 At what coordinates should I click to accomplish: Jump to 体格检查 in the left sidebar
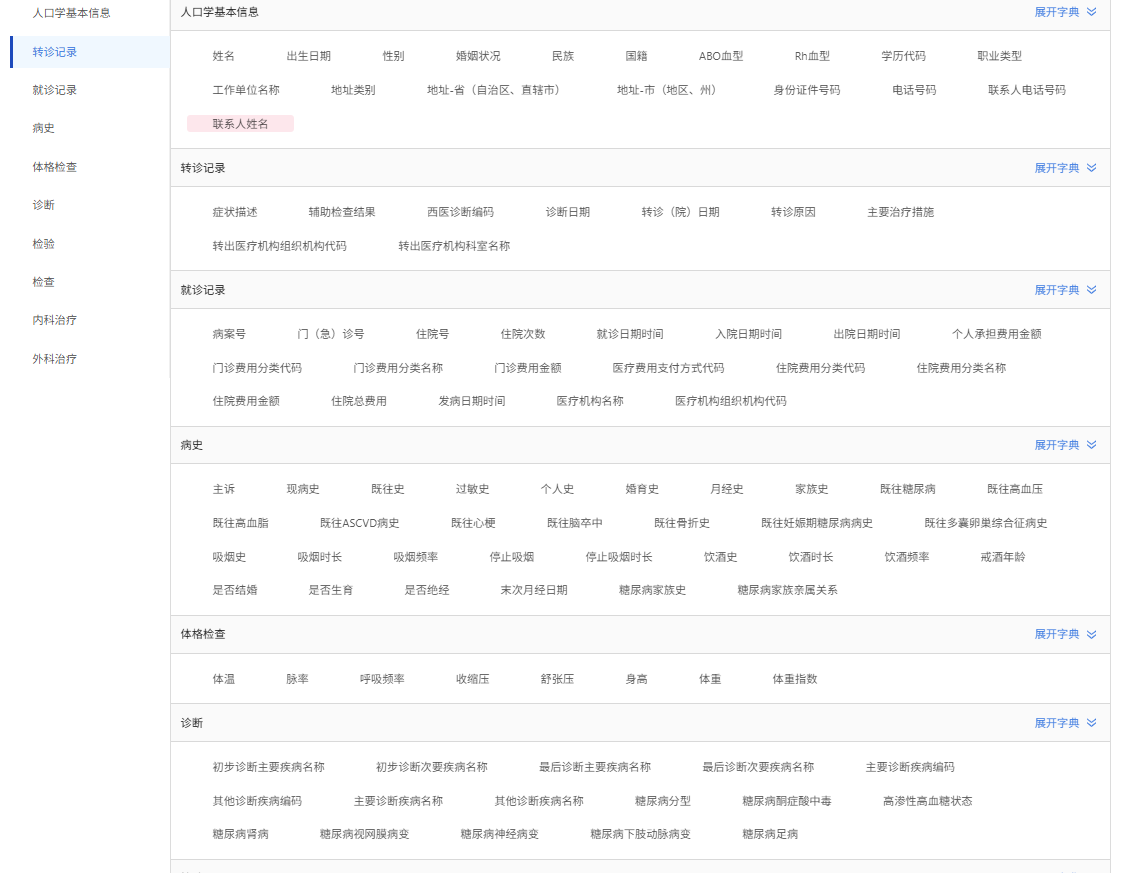(55, 167)
